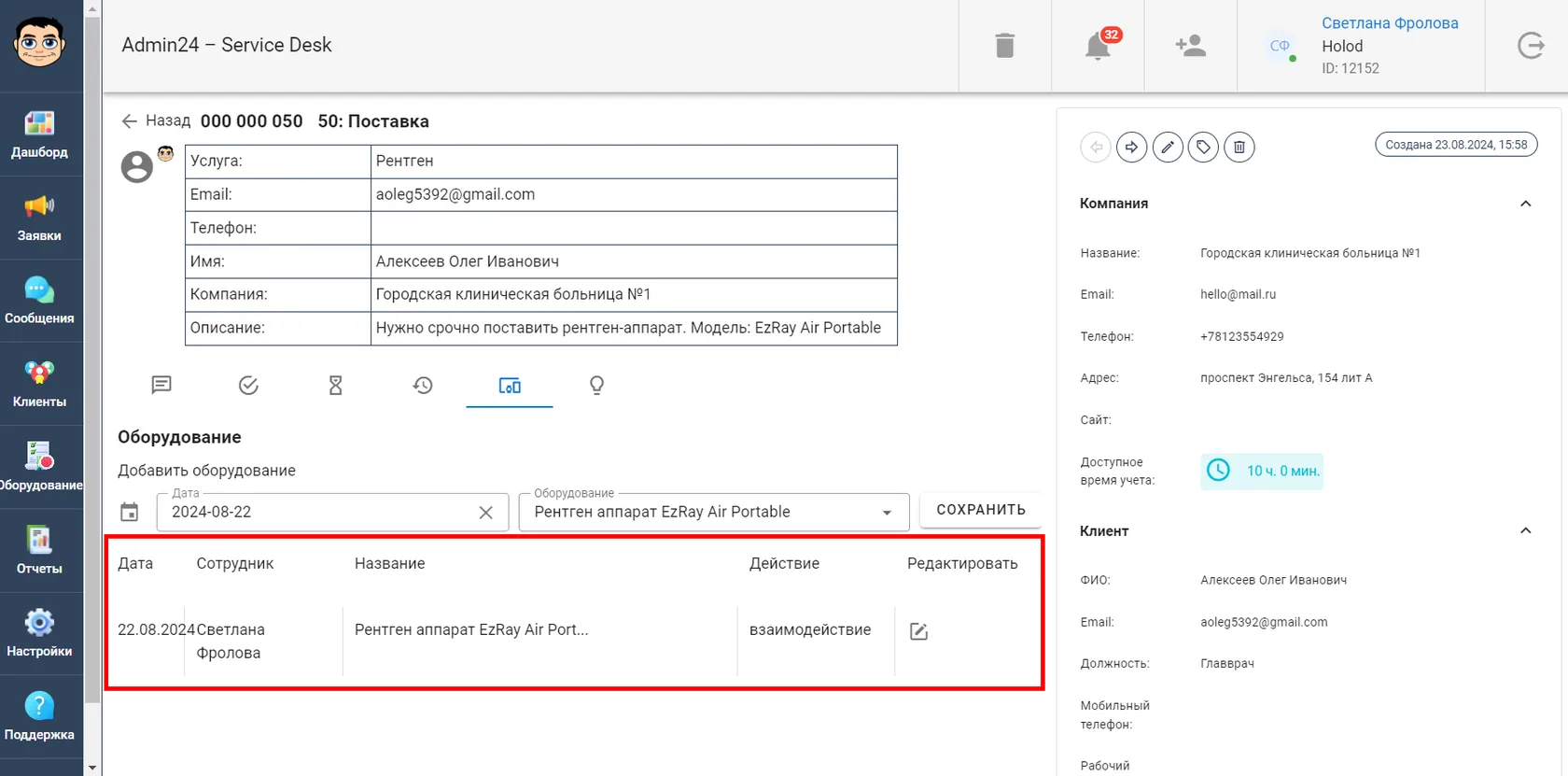This screenshot has width=1568, height=776.
Task: Click the pencil edit icon for ticket
Action: coord(1168,147)
